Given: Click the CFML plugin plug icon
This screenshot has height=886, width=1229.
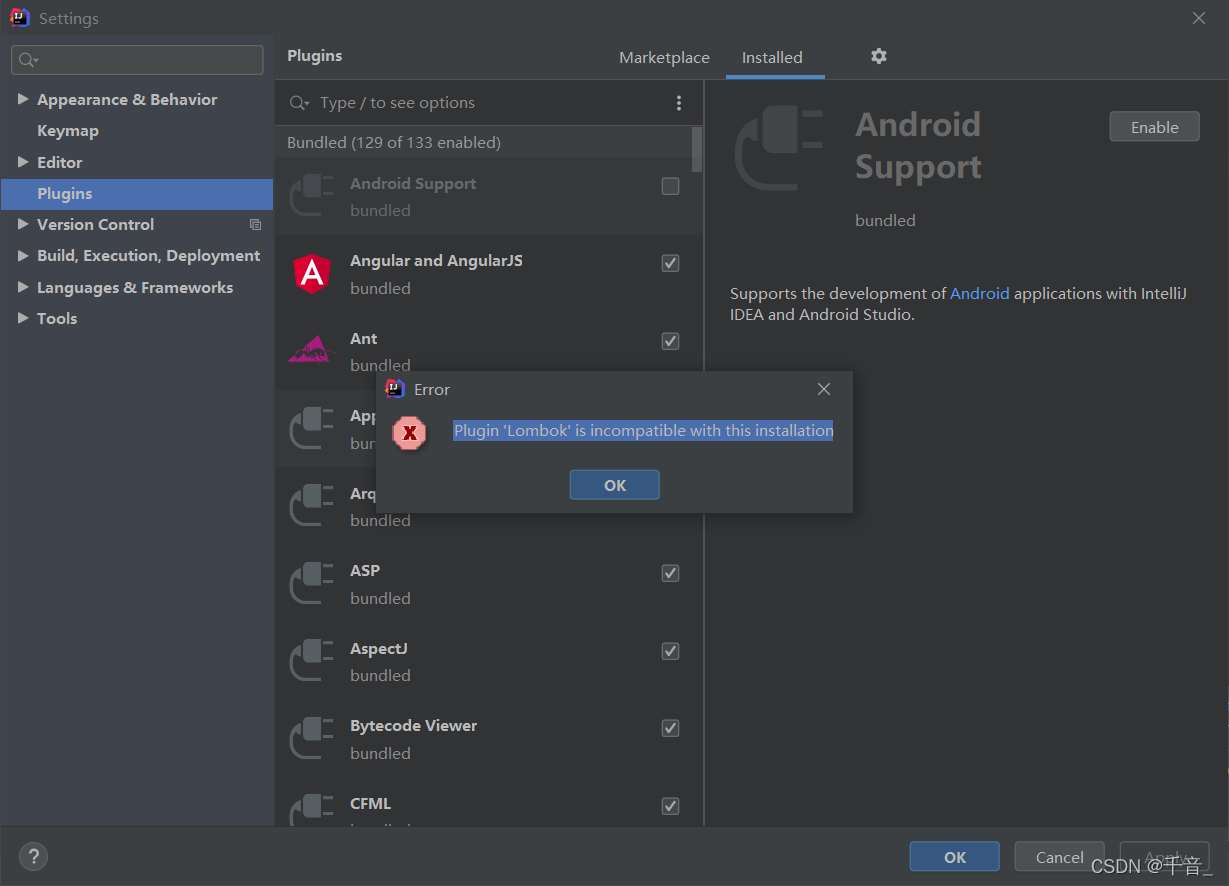Looking at the screenshot, I should point(311,810).
